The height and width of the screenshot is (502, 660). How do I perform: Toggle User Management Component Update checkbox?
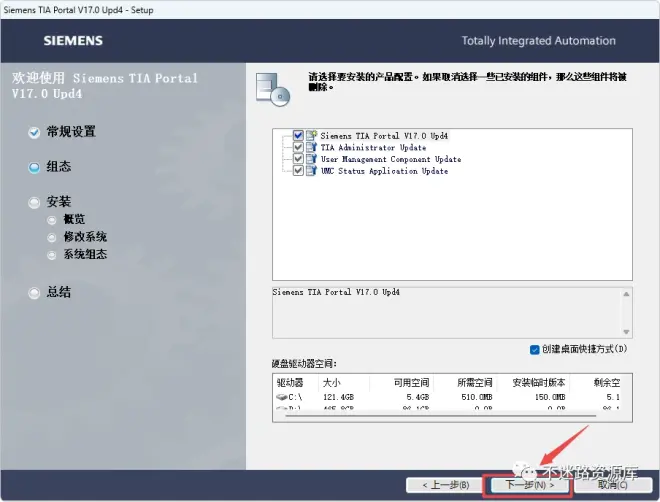click(x=298, y=159)
